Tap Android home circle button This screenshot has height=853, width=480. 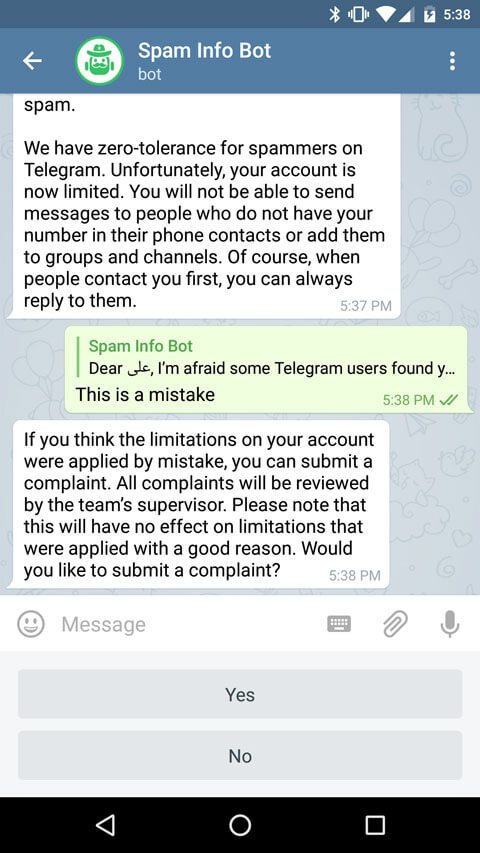(x=240, y=825)
